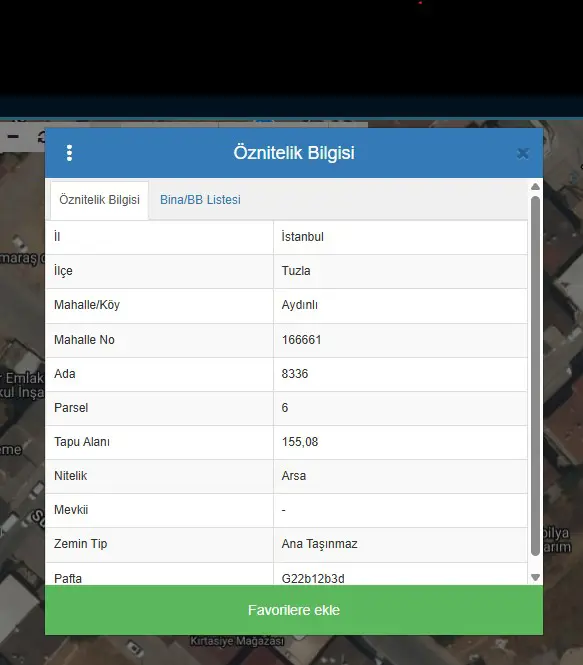
Task: Click the İlçe label
Action: (x=63, y=271)
